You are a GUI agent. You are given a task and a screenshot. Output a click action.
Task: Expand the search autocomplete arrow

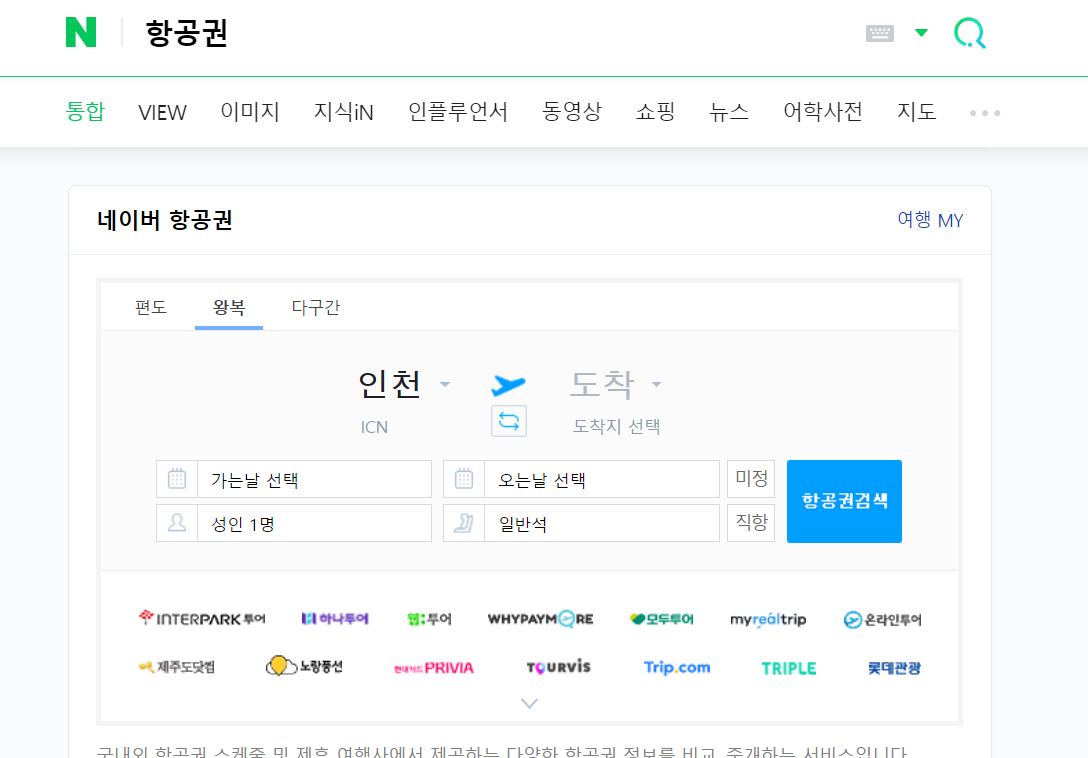(x=921, y=33)
